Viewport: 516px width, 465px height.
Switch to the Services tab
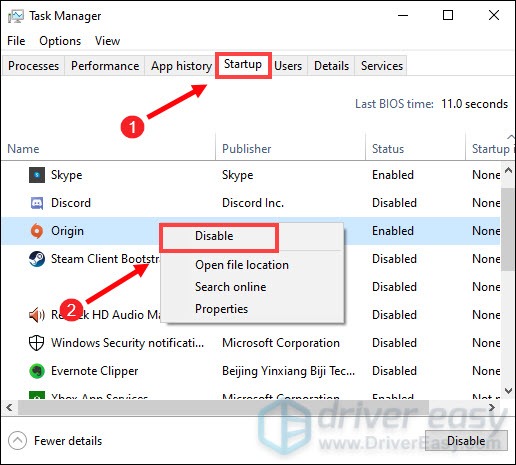(x=382, y=66)
